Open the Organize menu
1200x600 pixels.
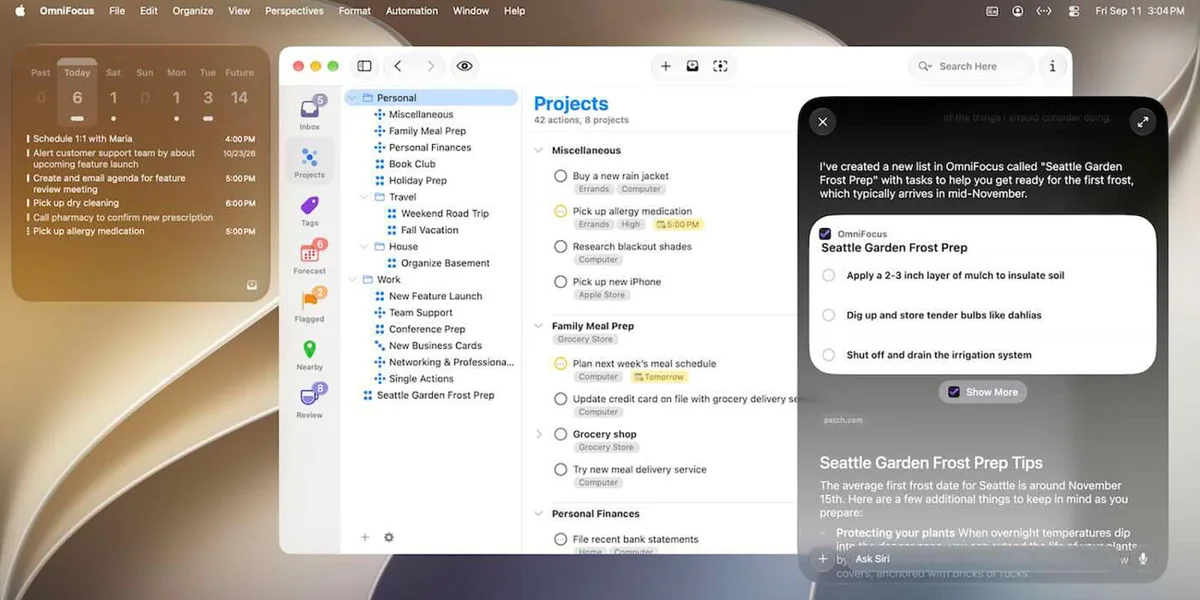(x=192, y=11)
